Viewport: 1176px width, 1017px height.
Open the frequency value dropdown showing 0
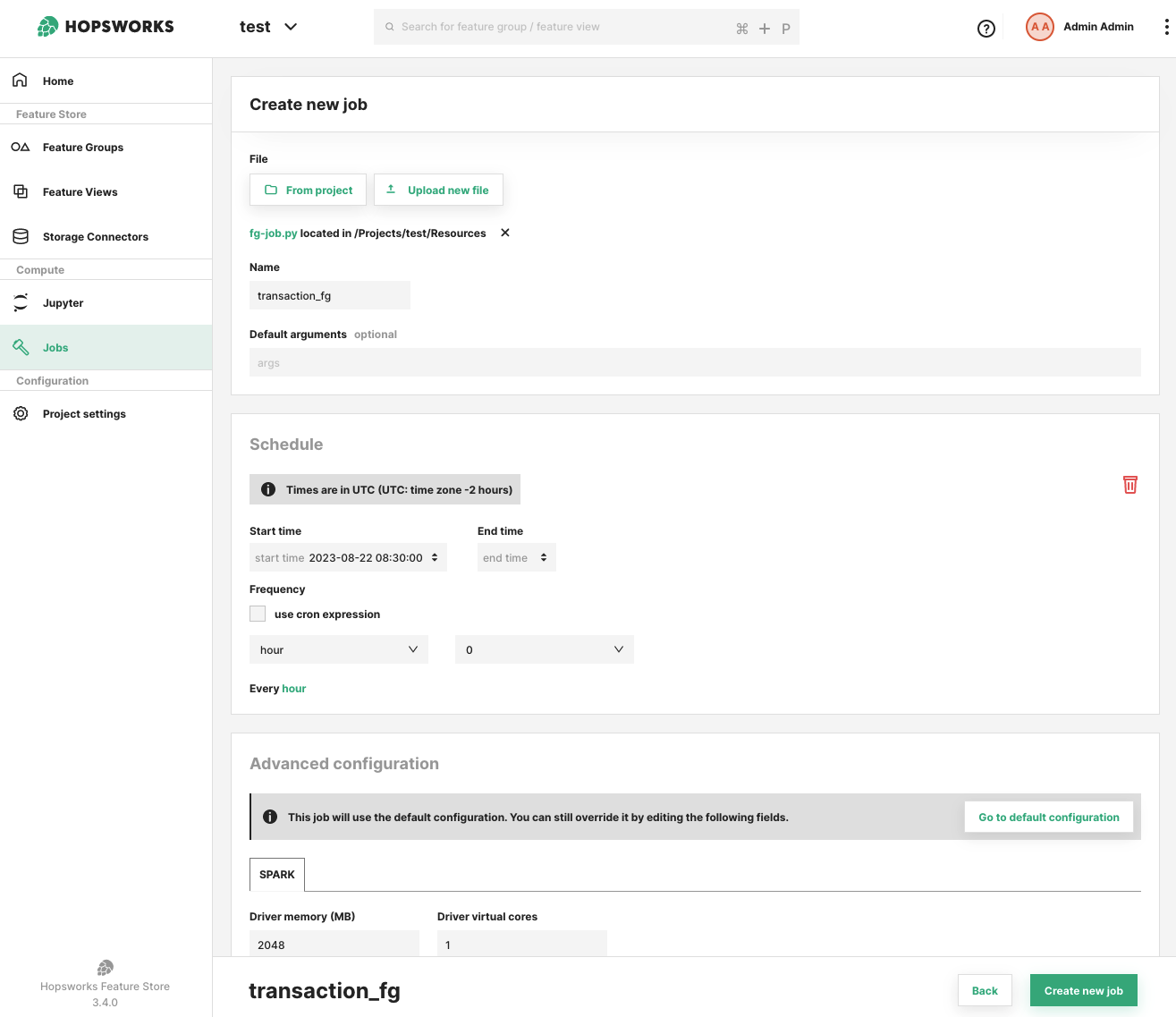click(x=544, y=649)
